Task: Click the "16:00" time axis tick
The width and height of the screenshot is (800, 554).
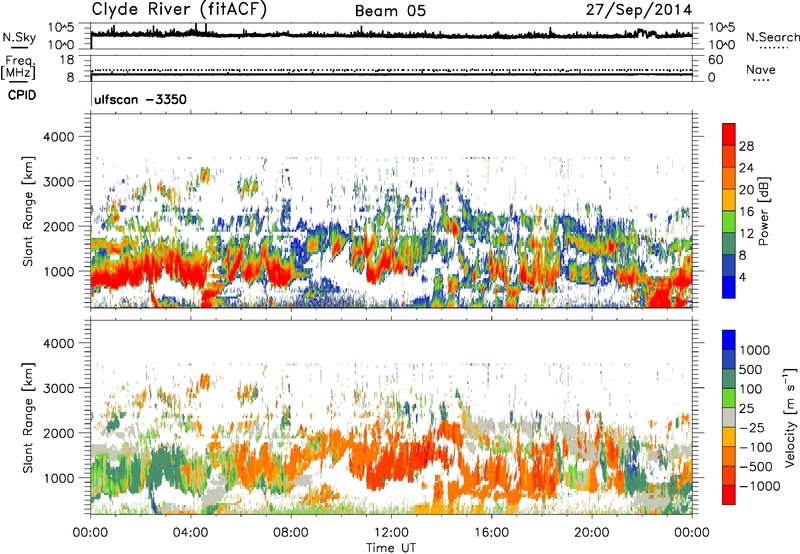Action: (x=491, y=533)
